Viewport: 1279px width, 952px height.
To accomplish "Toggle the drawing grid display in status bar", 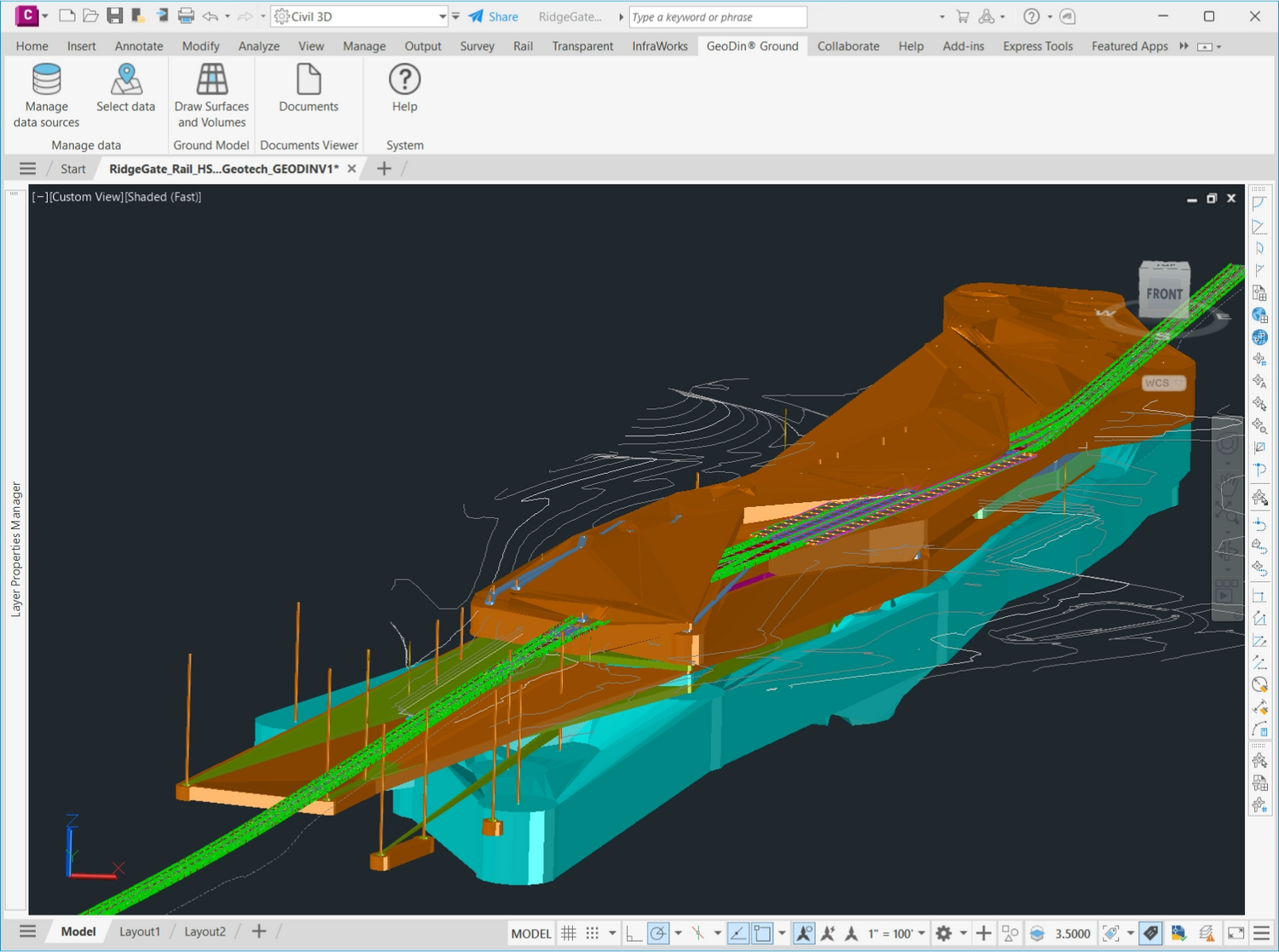I will coord(569,933).
